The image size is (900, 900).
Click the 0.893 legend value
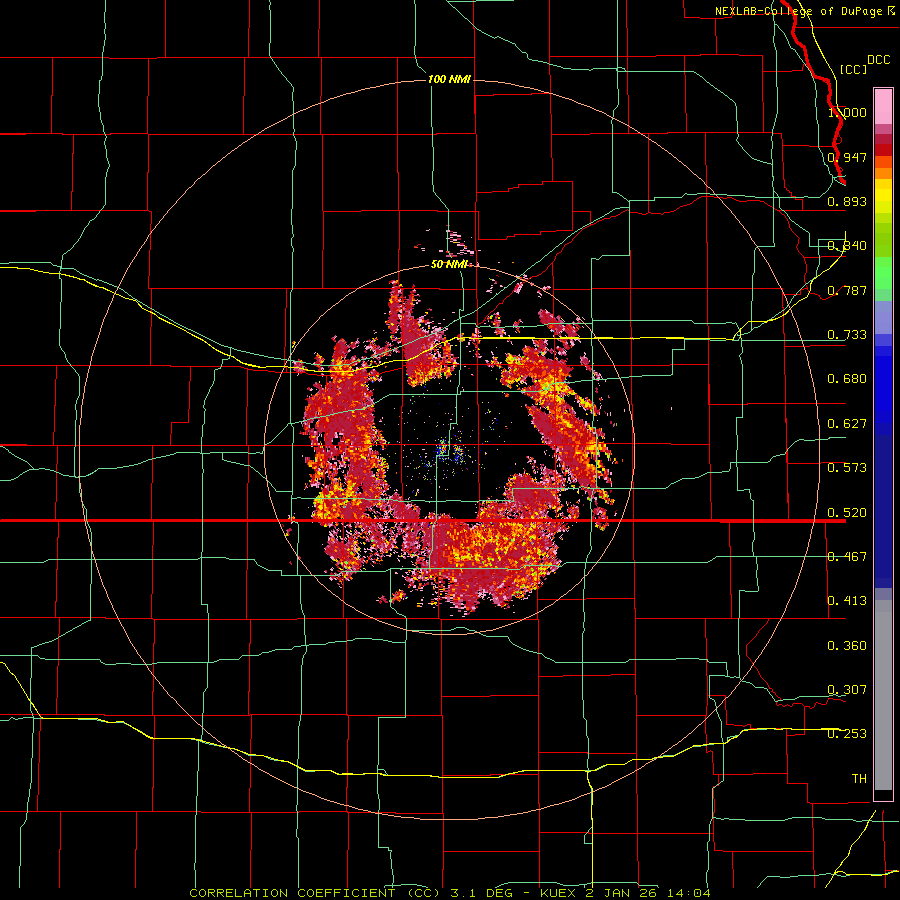847,201
